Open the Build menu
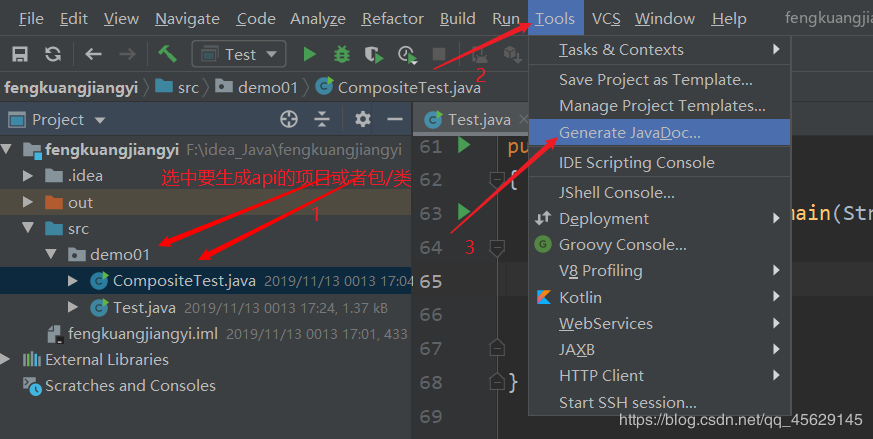This screenshot has height=439, width=873. 458,19
